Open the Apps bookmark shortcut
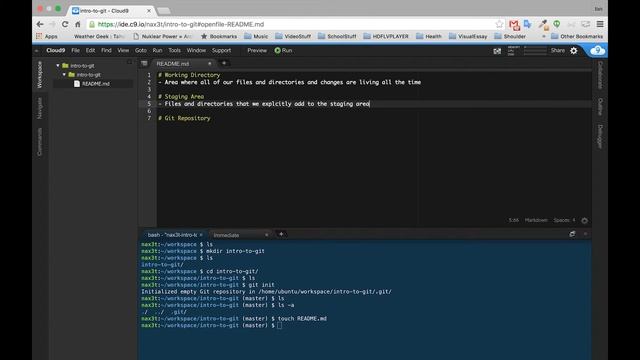Viewport: 640px width, 360px height. [47, 36]
